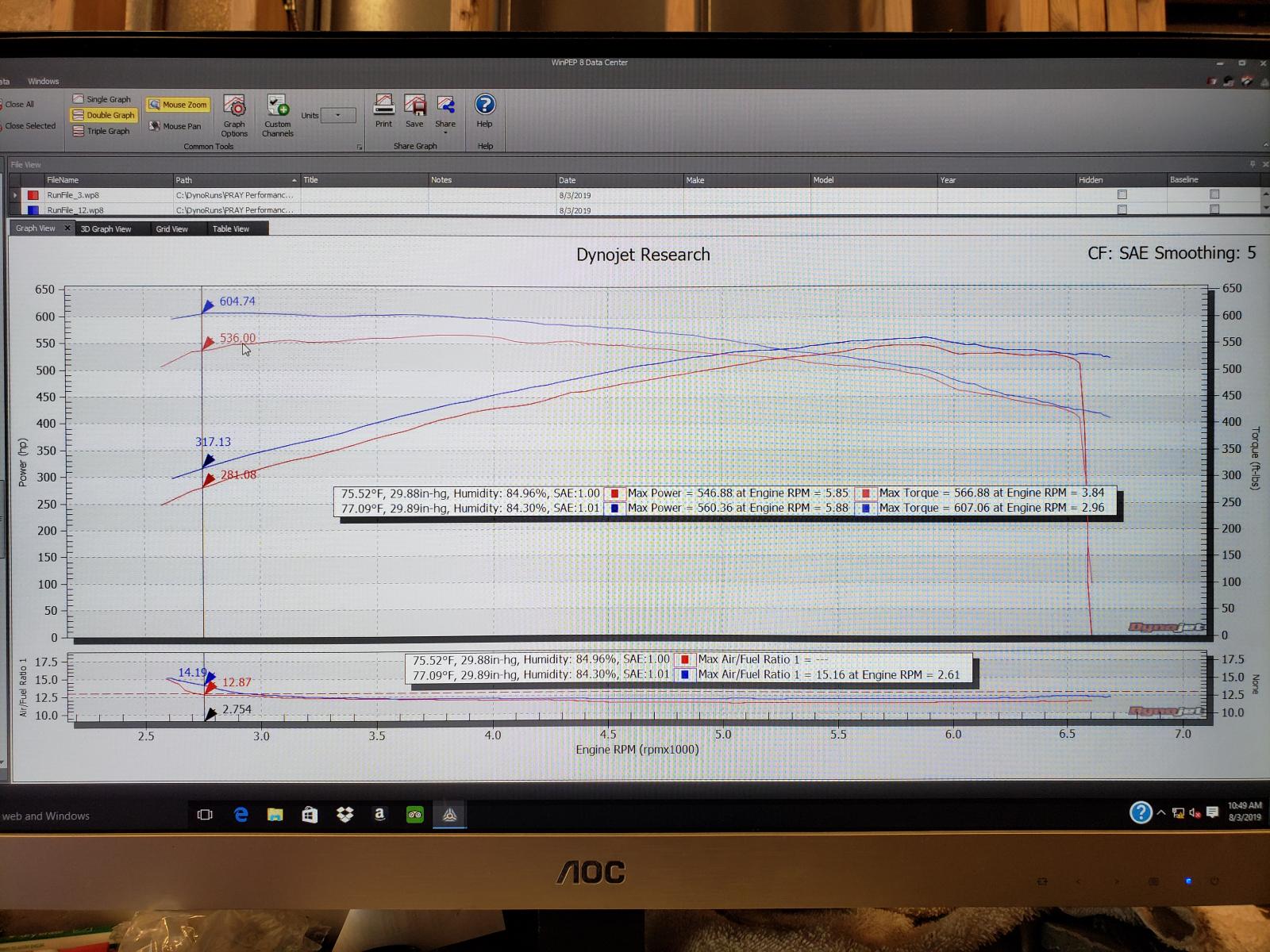Screen dimensions: 1270x952
Task: Open the Help button
Action: click(485, 110)
